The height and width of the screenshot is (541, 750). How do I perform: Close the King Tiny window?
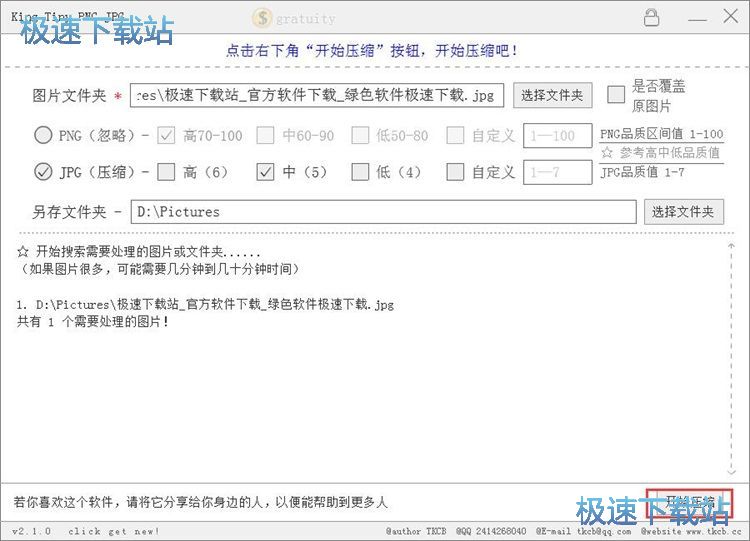pyautogui.click(x=730, y=16)
